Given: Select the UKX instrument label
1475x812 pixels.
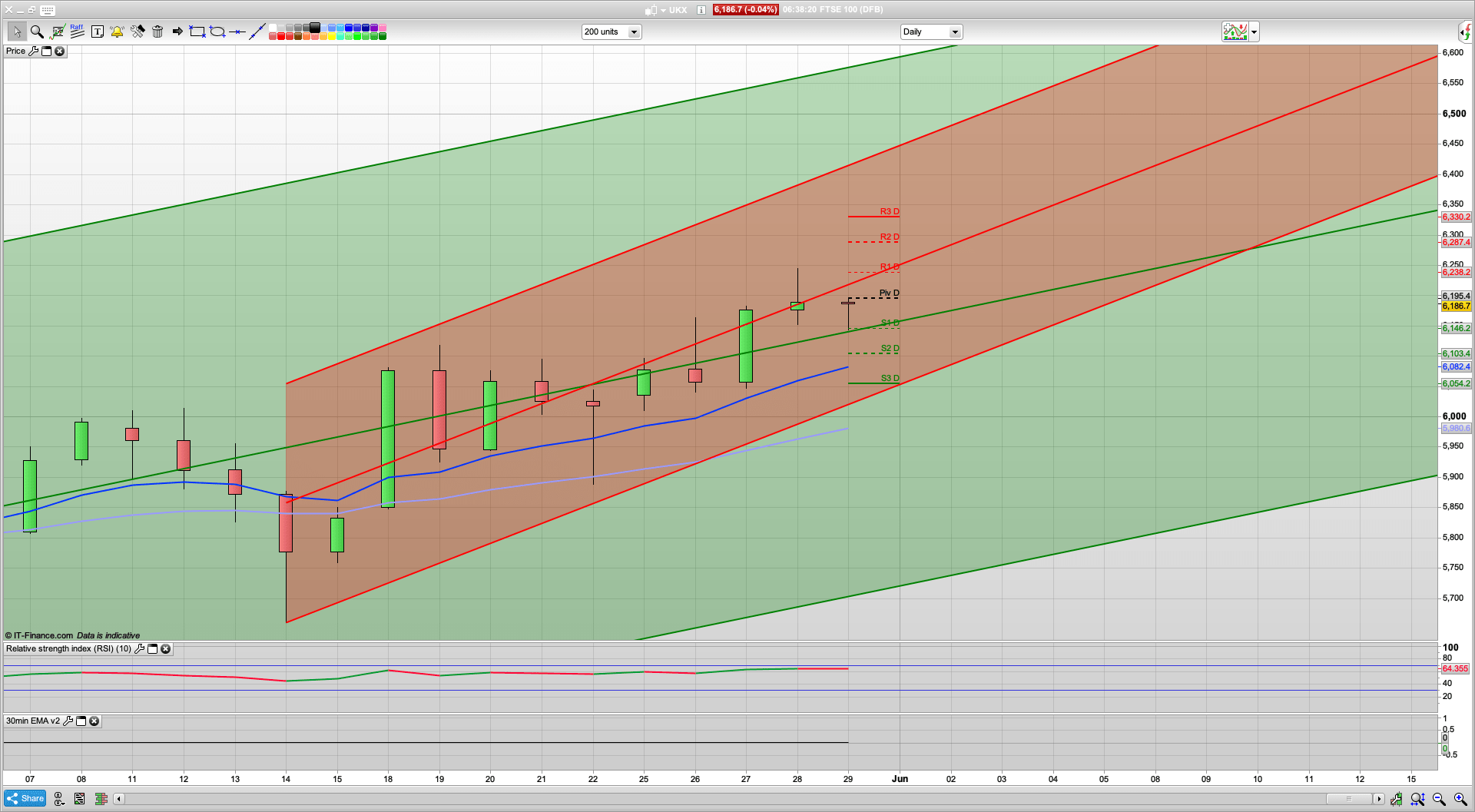Looking at the screenshot, I should tap(677, 10).
